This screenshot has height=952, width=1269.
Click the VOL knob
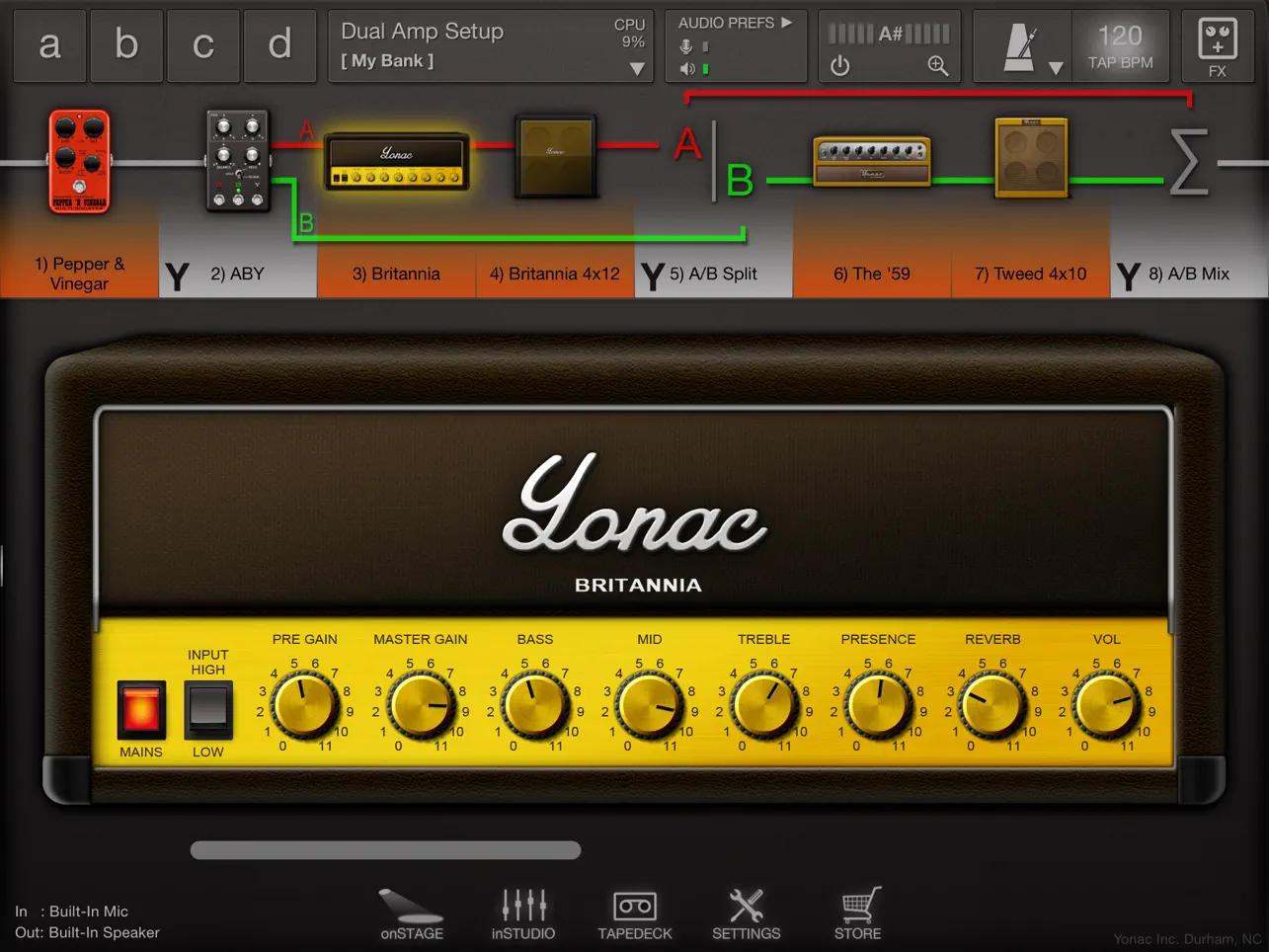click(x=1107, y=705)
